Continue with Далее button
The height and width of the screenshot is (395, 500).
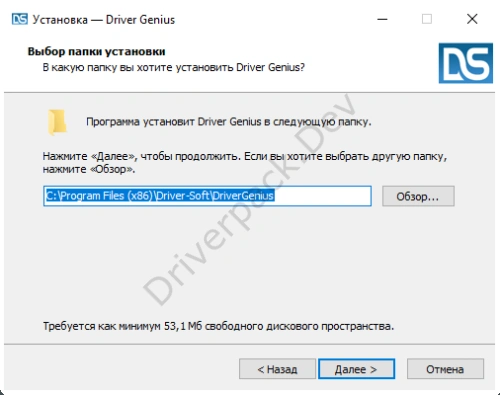pyautogui.click(x=356, y=369)
